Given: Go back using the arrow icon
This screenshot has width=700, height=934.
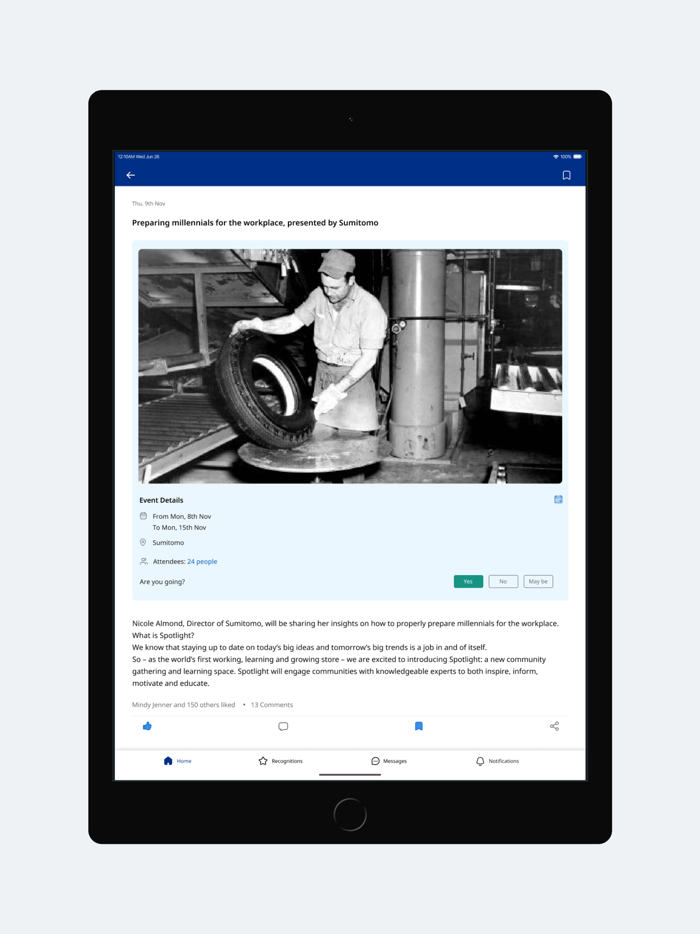Looking at the screenshot, I should click(x=130, y=175).
